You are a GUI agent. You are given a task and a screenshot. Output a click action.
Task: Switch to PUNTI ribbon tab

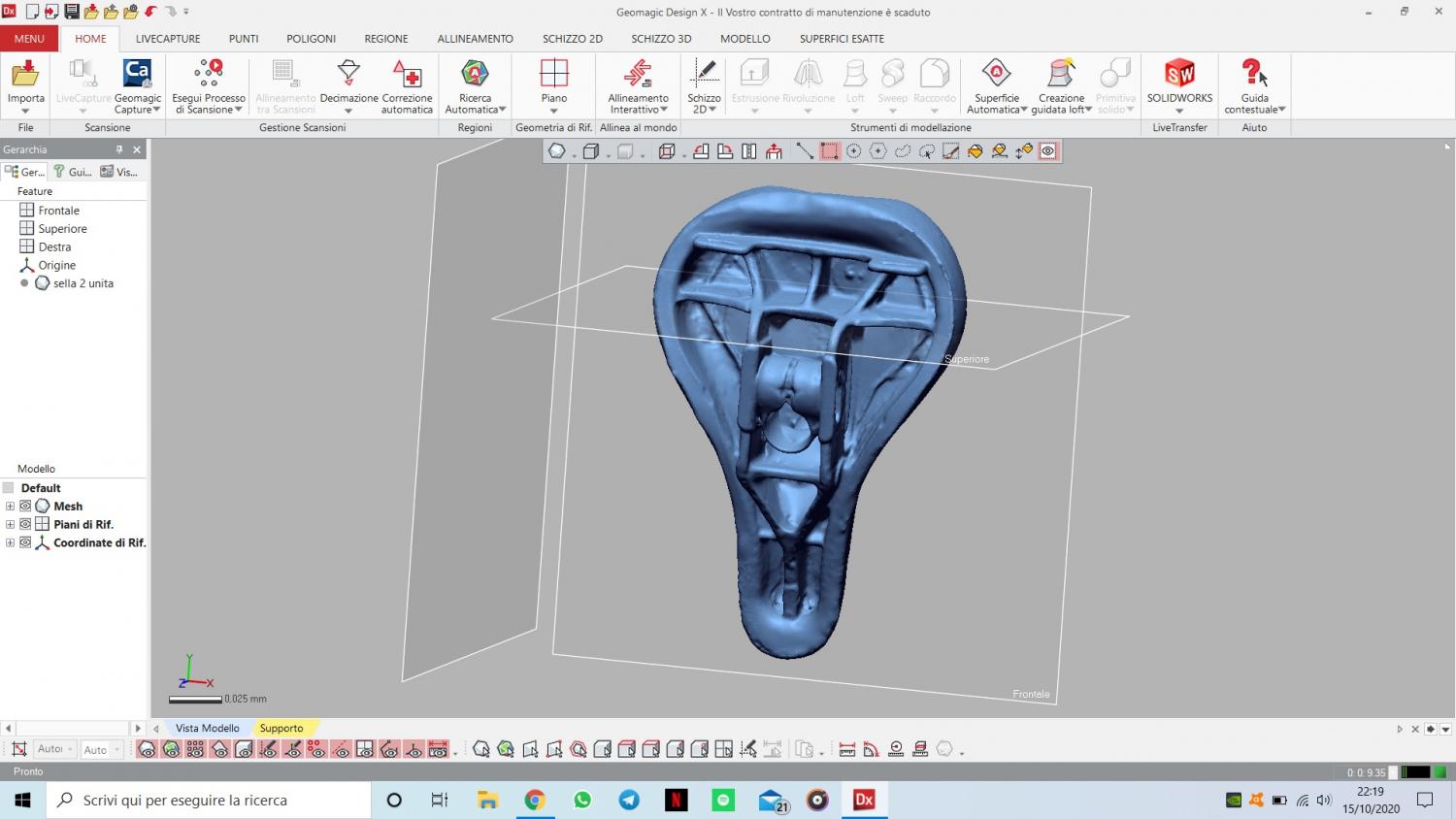244,39
